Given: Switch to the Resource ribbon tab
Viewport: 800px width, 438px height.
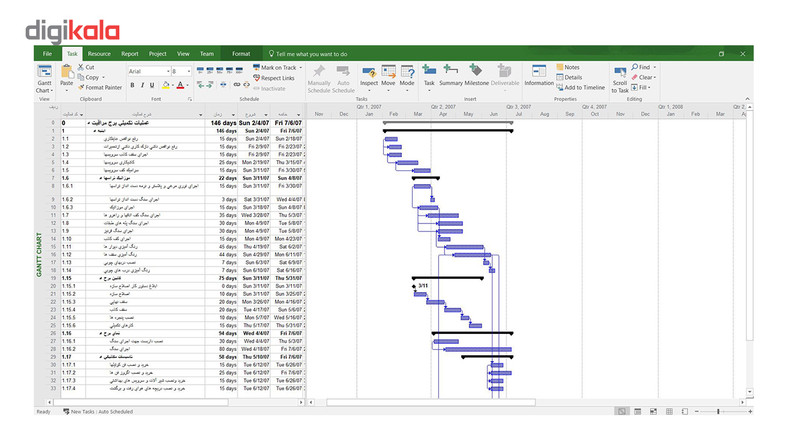Looking at the screenshot, I should 99,54.
